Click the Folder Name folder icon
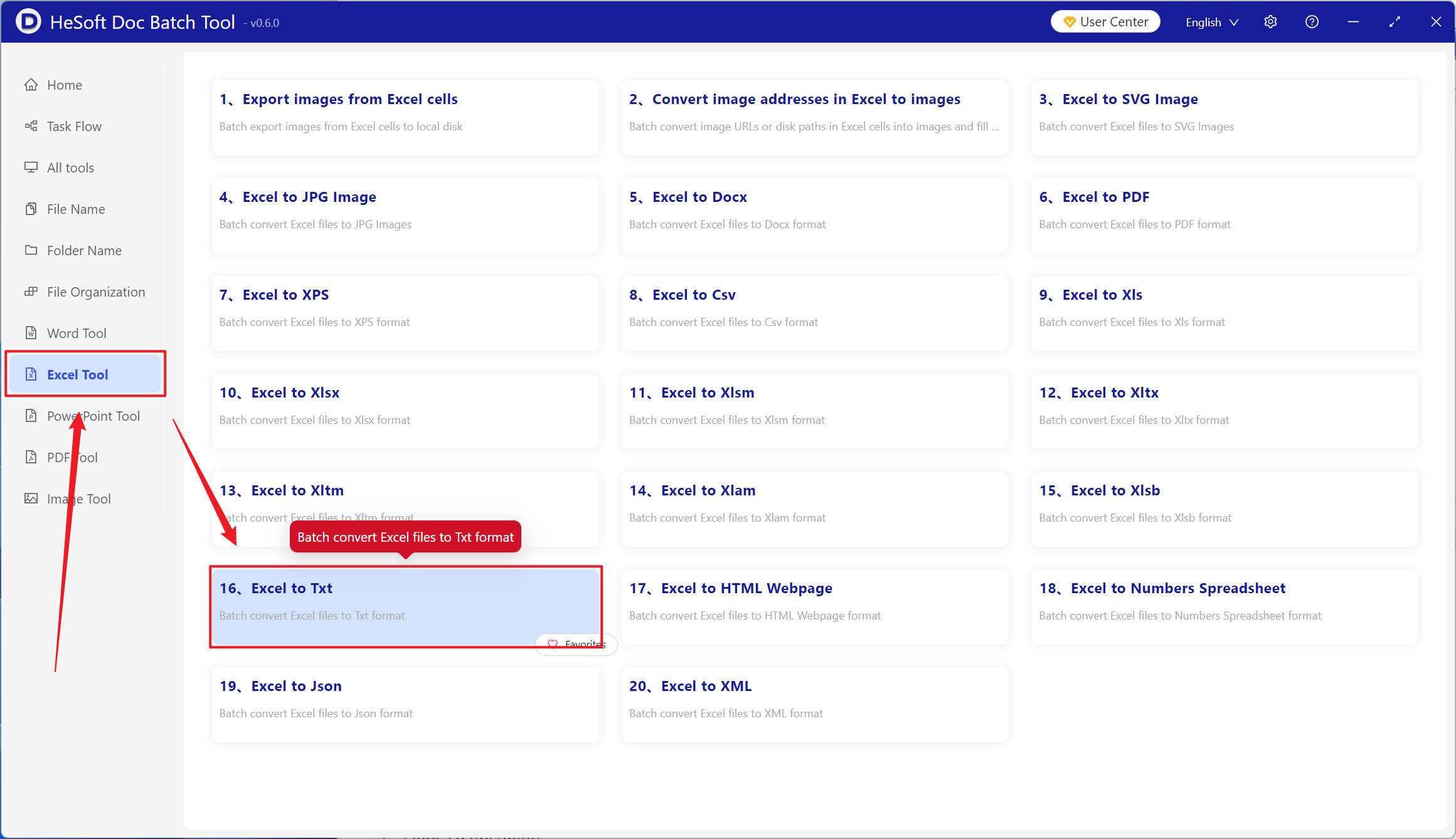This screenshot has width=1456, height=839. click(31, 250)
